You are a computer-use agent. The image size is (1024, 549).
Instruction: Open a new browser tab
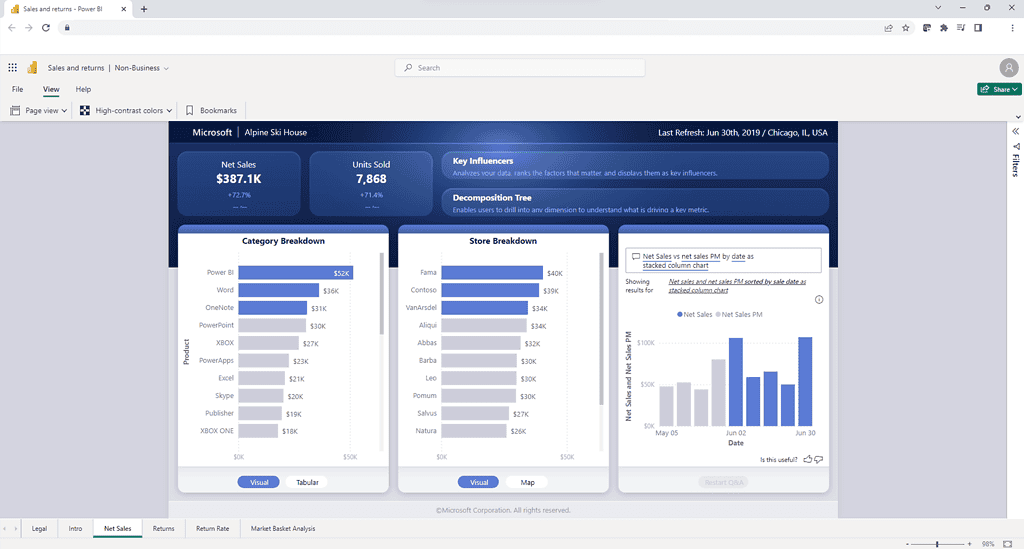(144, 9)
